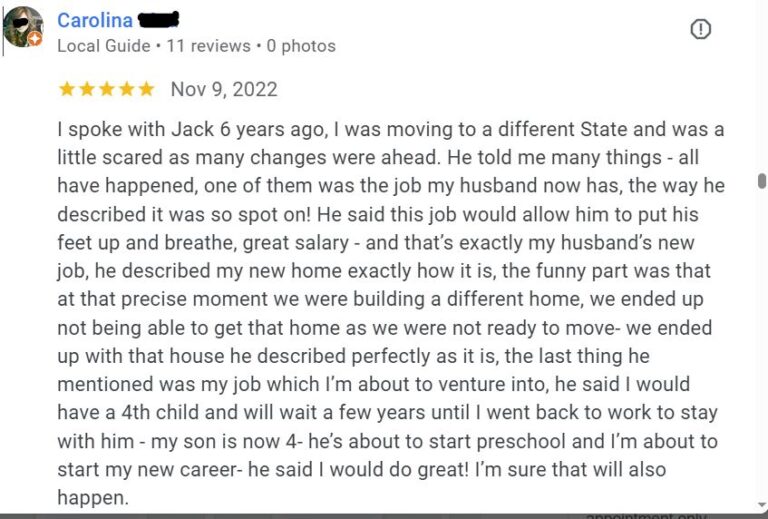Click the vertical scrollbar thumb
Image resolution: width=768 pixels, height=519 pixels.
762,181
